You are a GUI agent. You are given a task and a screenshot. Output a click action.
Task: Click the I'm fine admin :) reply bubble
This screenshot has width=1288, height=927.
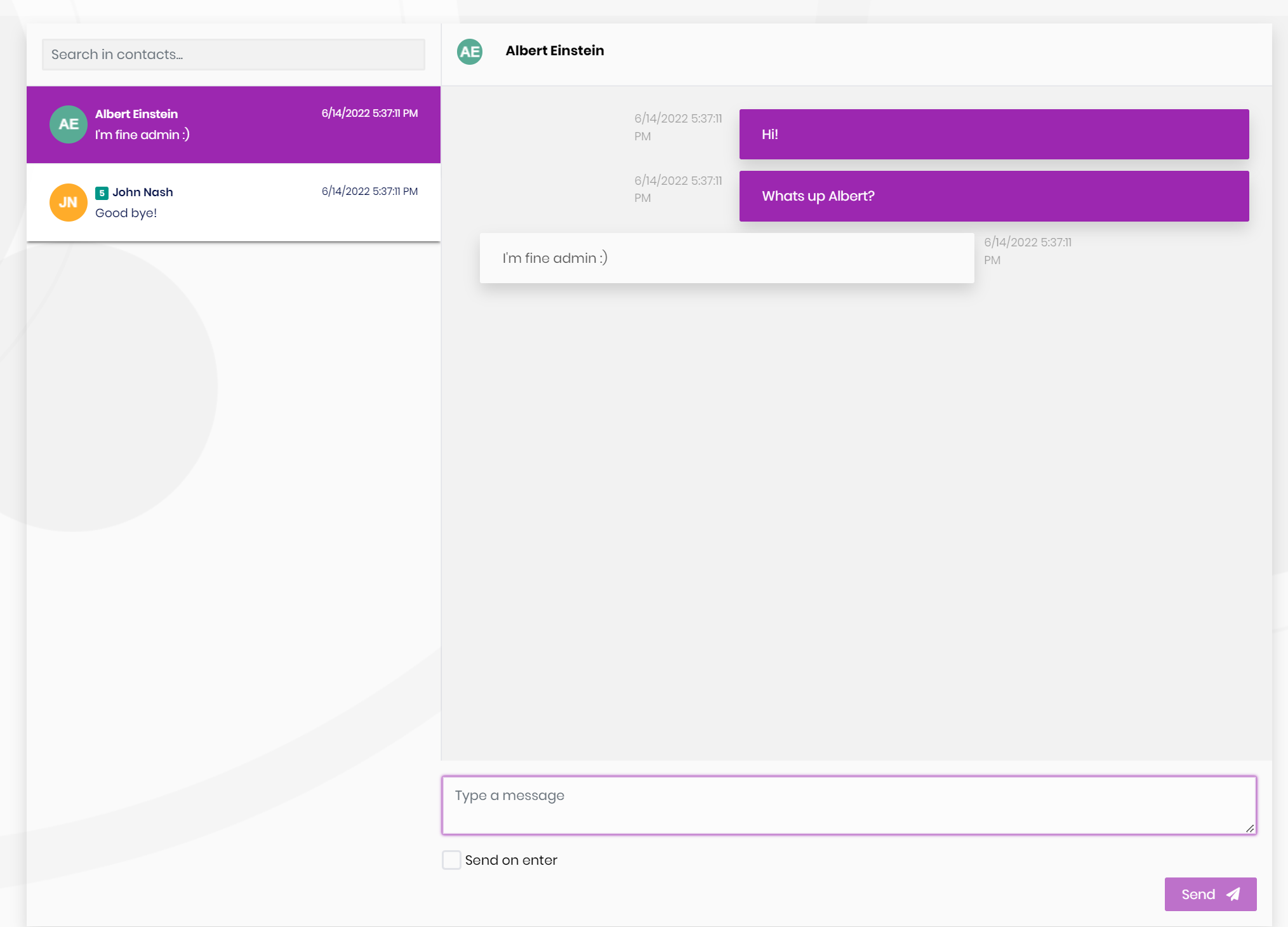click(x=726, y=258)
